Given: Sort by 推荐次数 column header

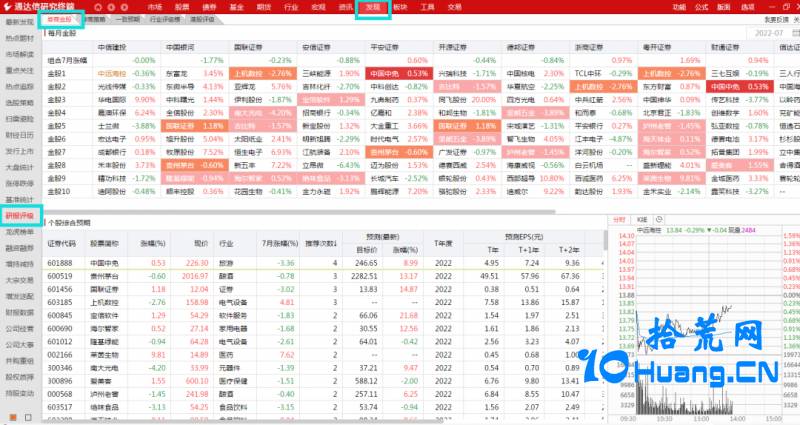Looking at the screenshot, I should coord(321,243).
